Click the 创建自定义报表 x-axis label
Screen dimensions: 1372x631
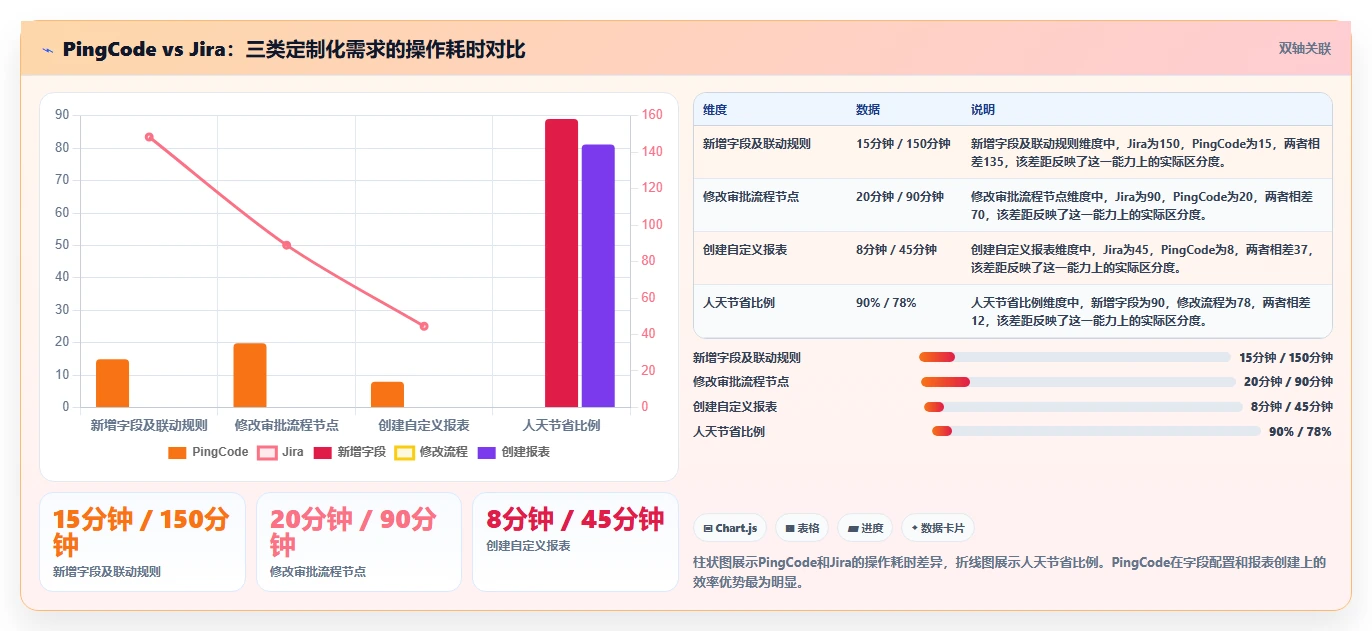tap(424, 425)
